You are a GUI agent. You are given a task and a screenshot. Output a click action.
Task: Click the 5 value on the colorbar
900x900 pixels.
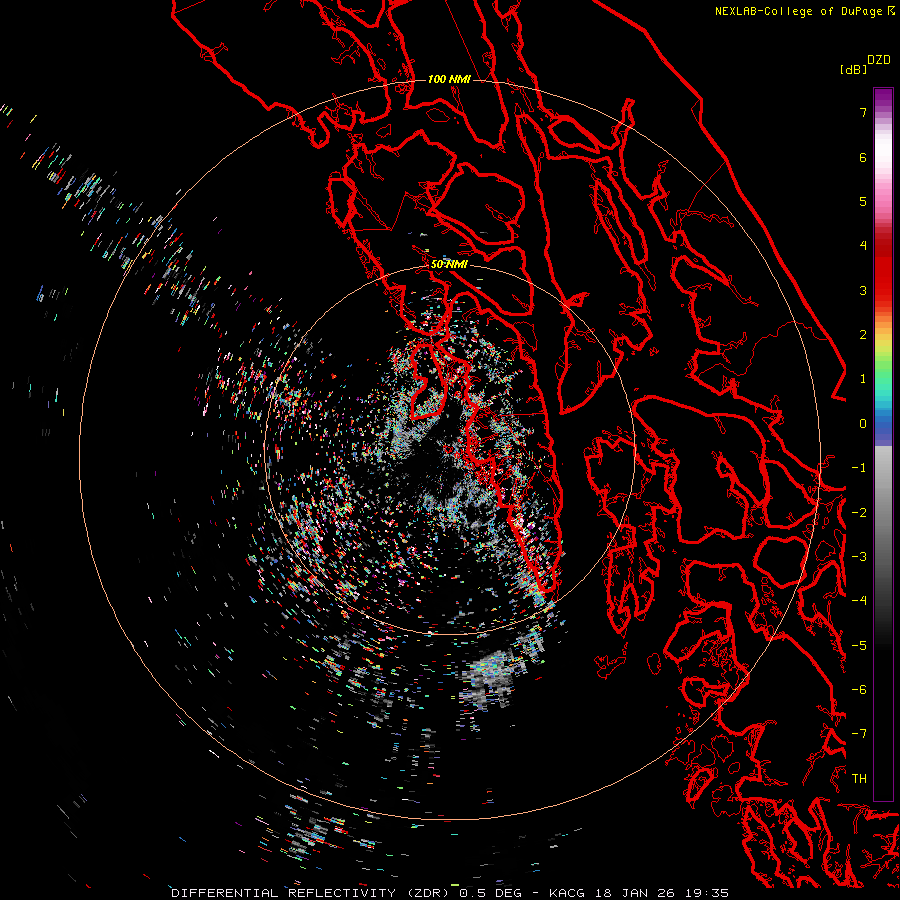click(x=863, y=201)
